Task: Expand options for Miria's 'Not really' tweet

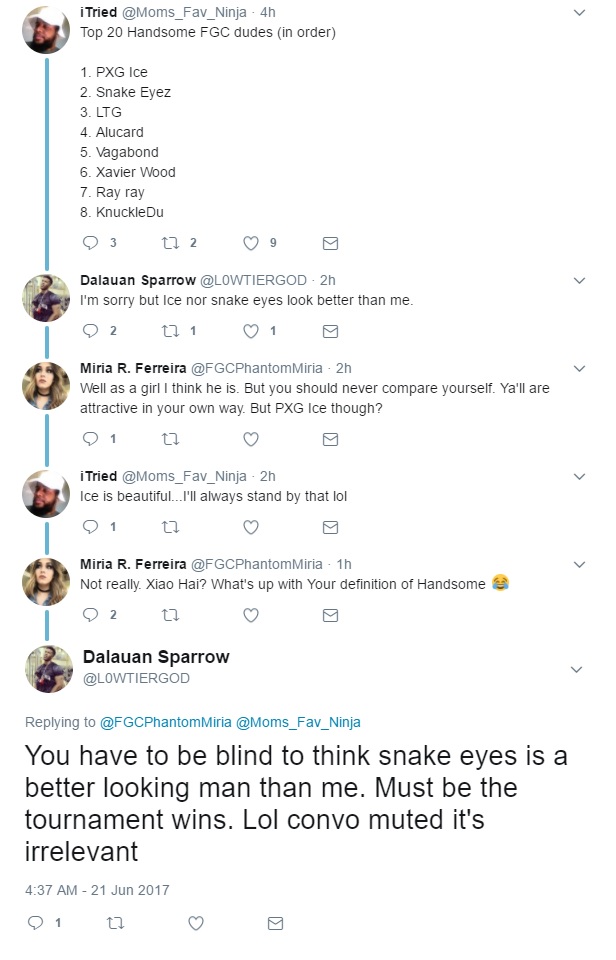Action: [580, 565]
